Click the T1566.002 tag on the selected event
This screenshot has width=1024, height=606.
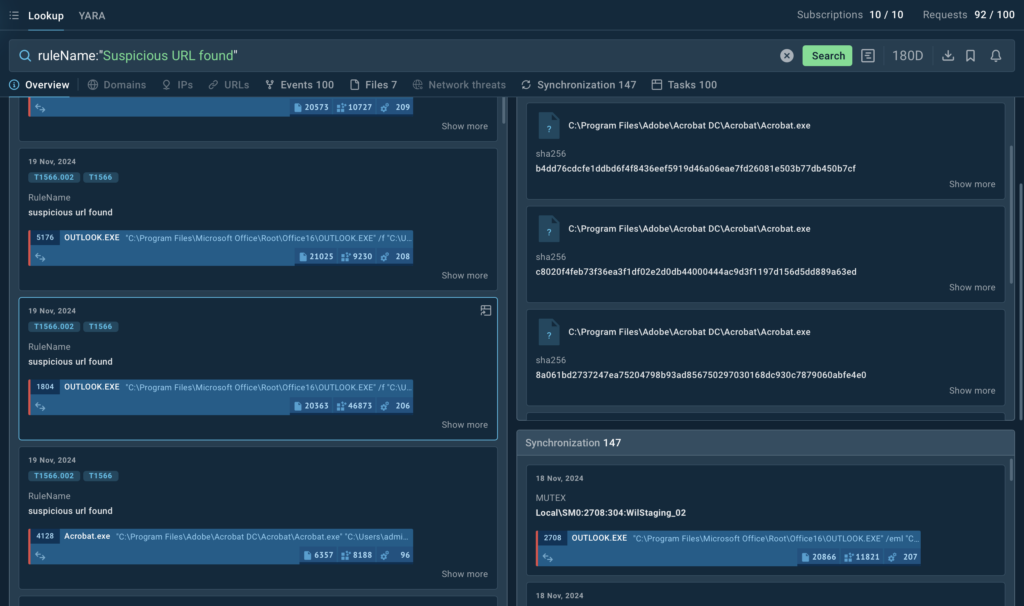[x=53, y=326]
